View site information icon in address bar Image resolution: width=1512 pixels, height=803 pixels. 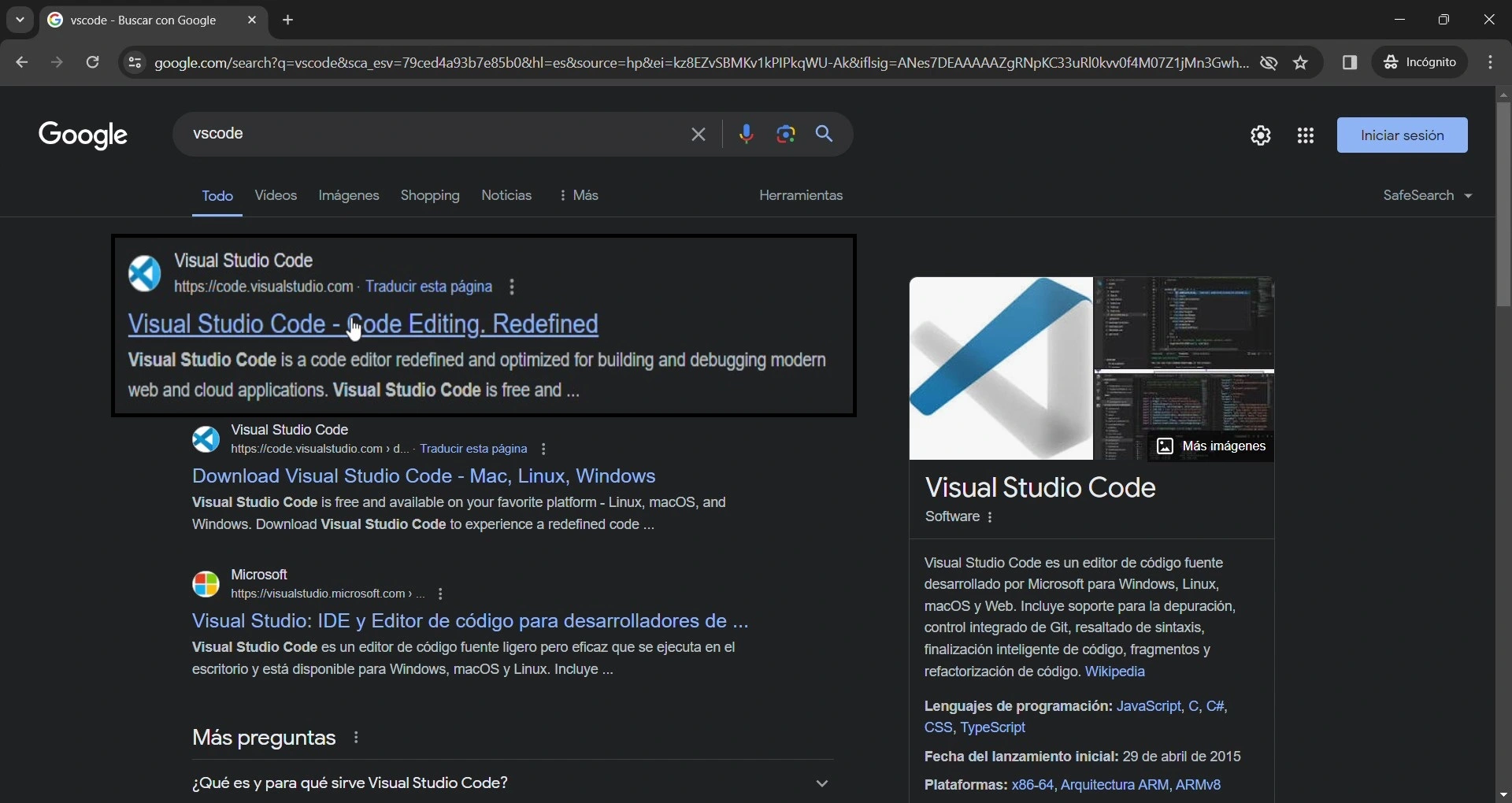tap(135, 62)
